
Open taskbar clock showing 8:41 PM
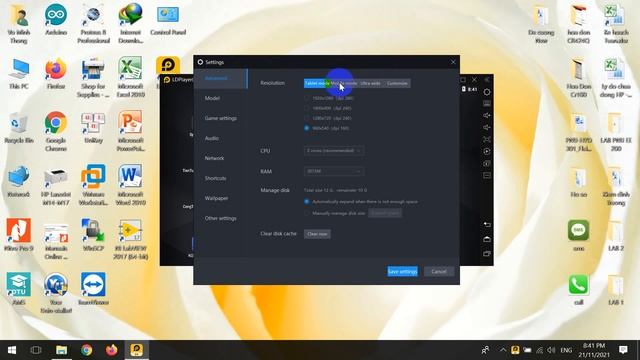click(x=593, y=350)
